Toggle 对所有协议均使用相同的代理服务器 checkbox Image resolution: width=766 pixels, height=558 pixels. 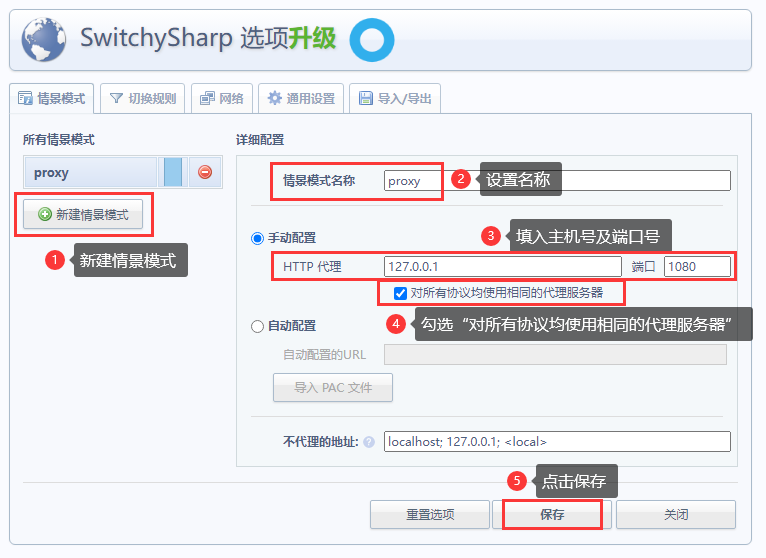(400, 293)
